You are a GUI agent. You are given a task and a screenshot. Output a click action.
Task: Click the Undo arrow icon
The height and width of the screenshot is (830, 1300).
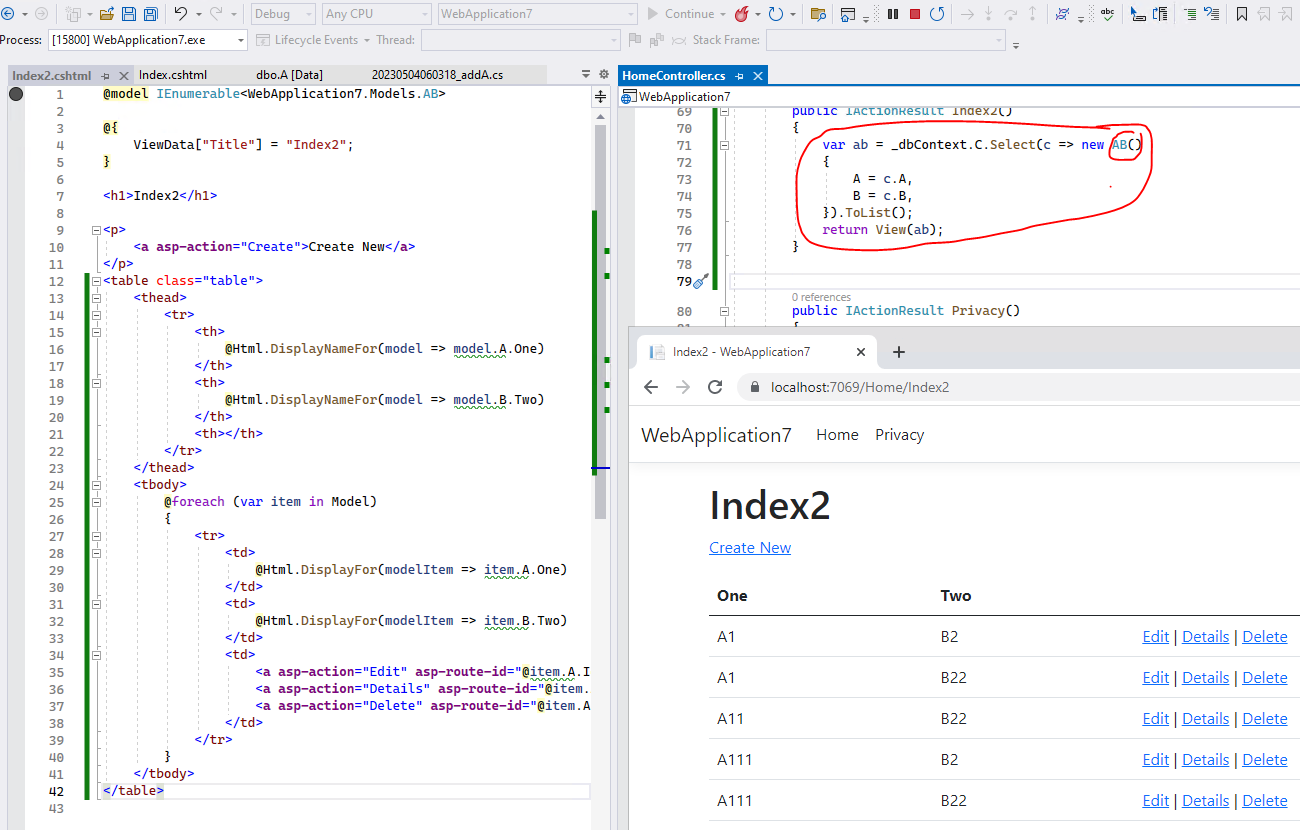(180, 14)
